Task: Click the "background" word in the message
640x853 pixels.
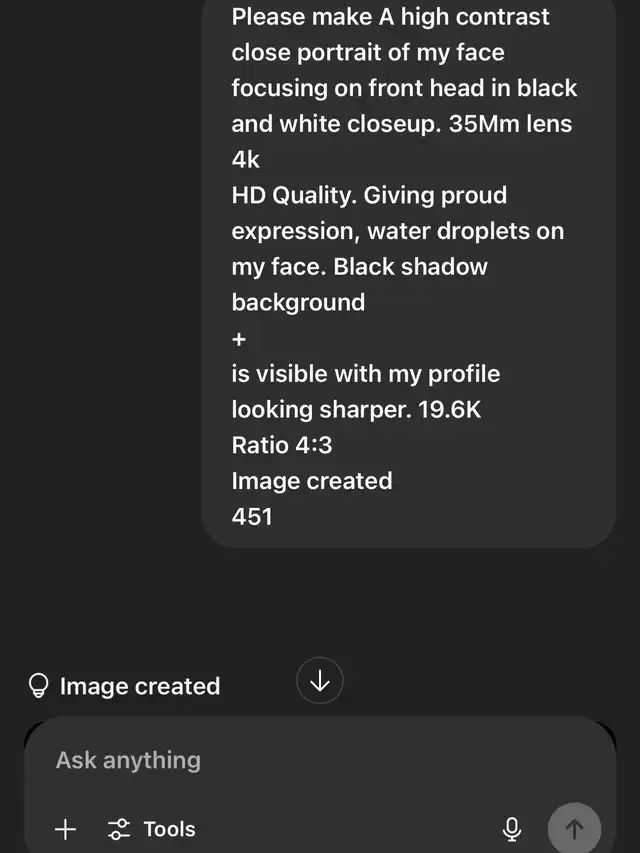Action: [x=298, y=302]
